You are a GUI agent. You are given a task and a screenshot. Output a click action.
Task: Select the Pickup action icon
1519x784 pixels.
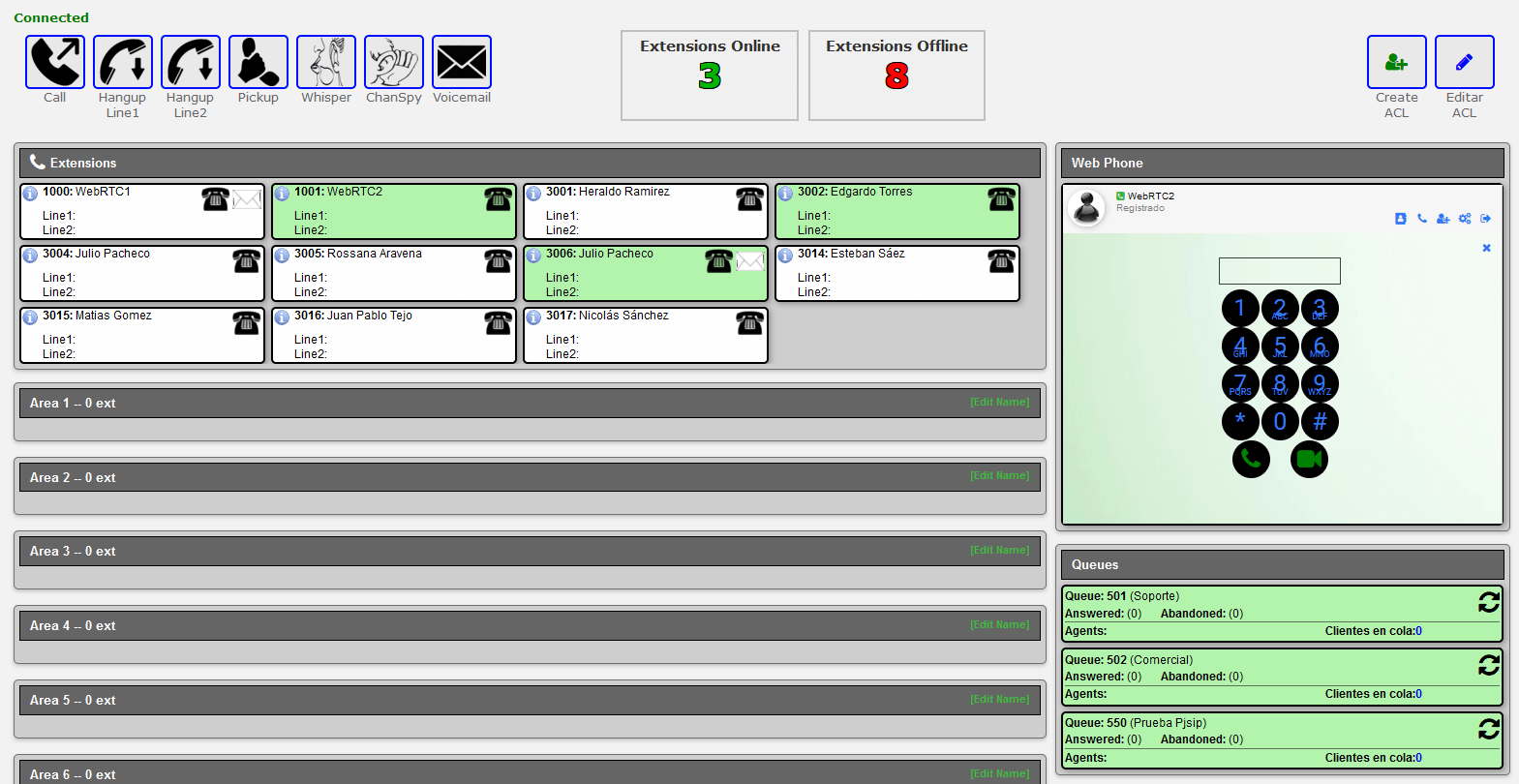(x=258, y=63)
